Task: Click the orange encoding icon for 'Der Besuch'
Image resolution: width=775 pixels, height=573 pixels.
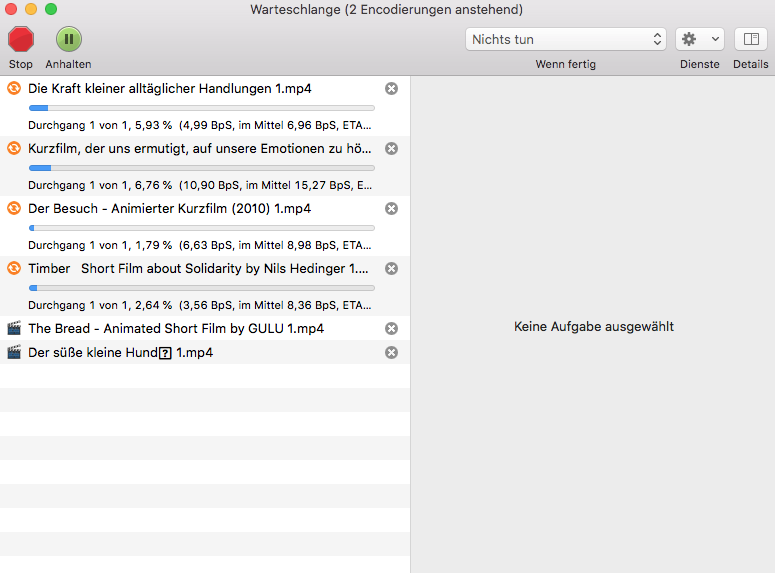Action: (x=14, y=209)
